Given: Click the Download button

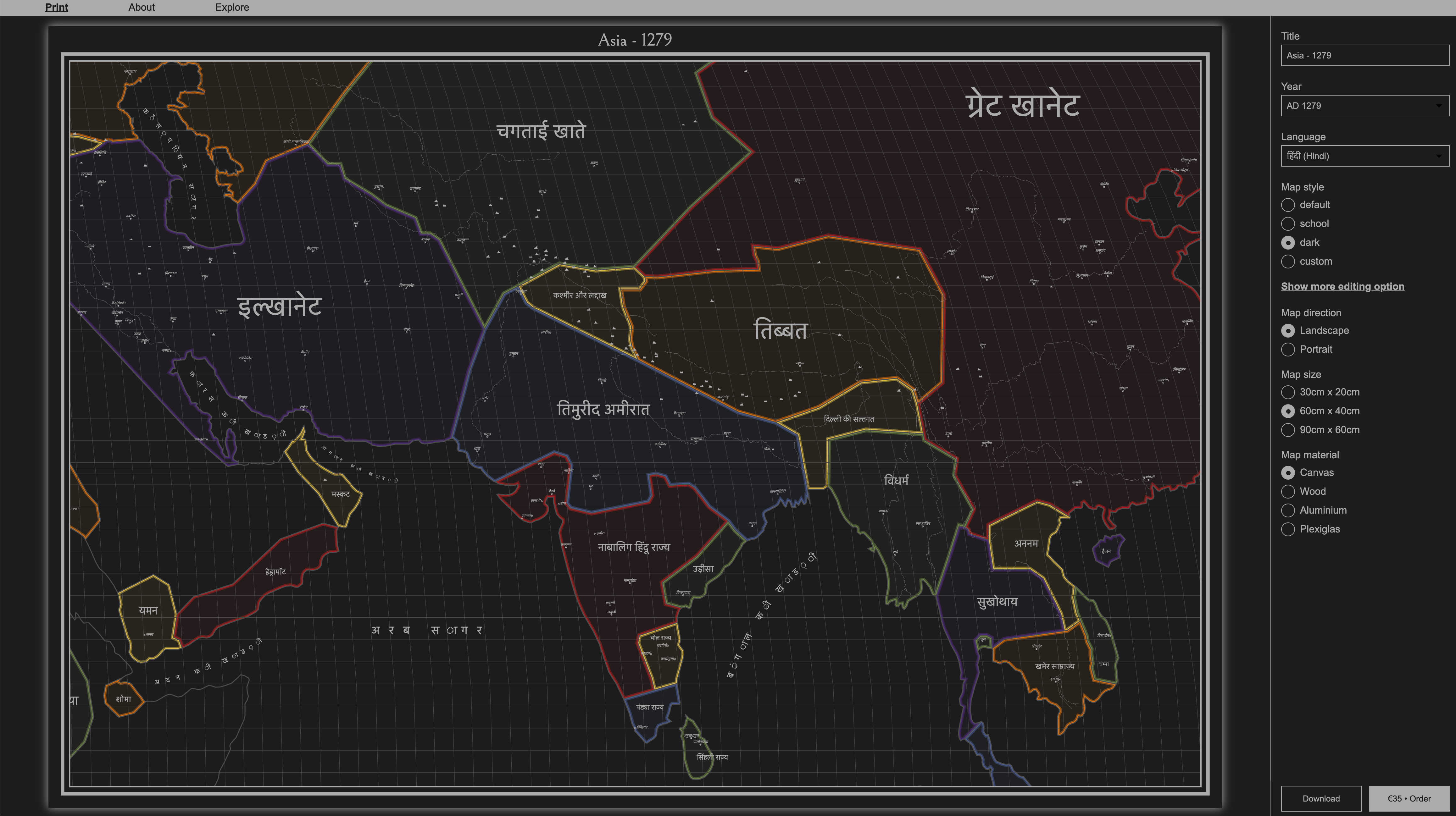Looking at the screenshot, I should click(1320, 798).
